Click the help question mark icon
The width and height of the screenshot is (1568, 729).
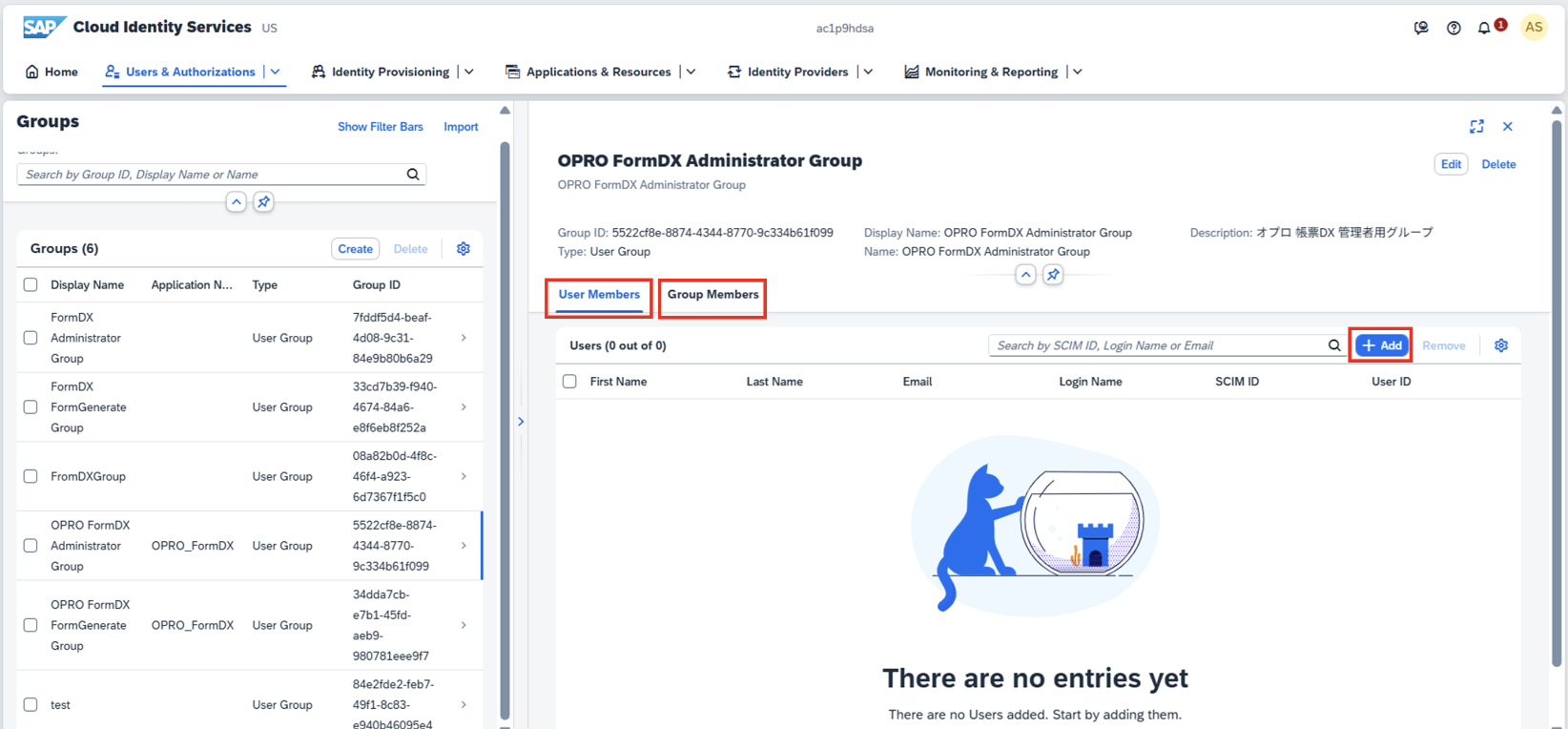(1454, 28)
